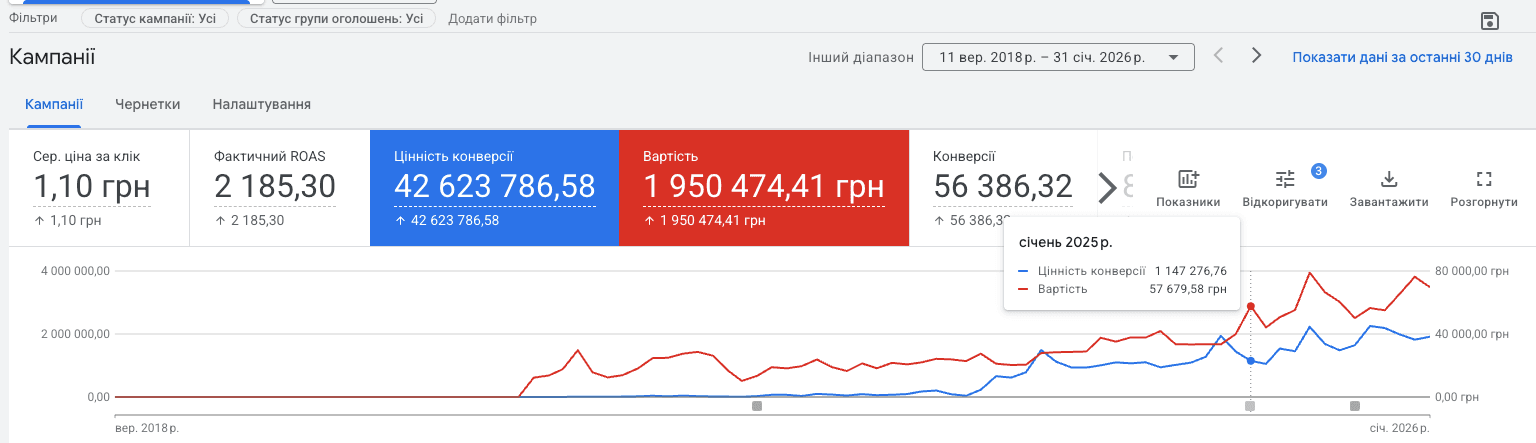Image resolution: width=1536 pixels, height=443 pixels.
Task: Open the date range dropdown
Action: tap(1058, 57)
